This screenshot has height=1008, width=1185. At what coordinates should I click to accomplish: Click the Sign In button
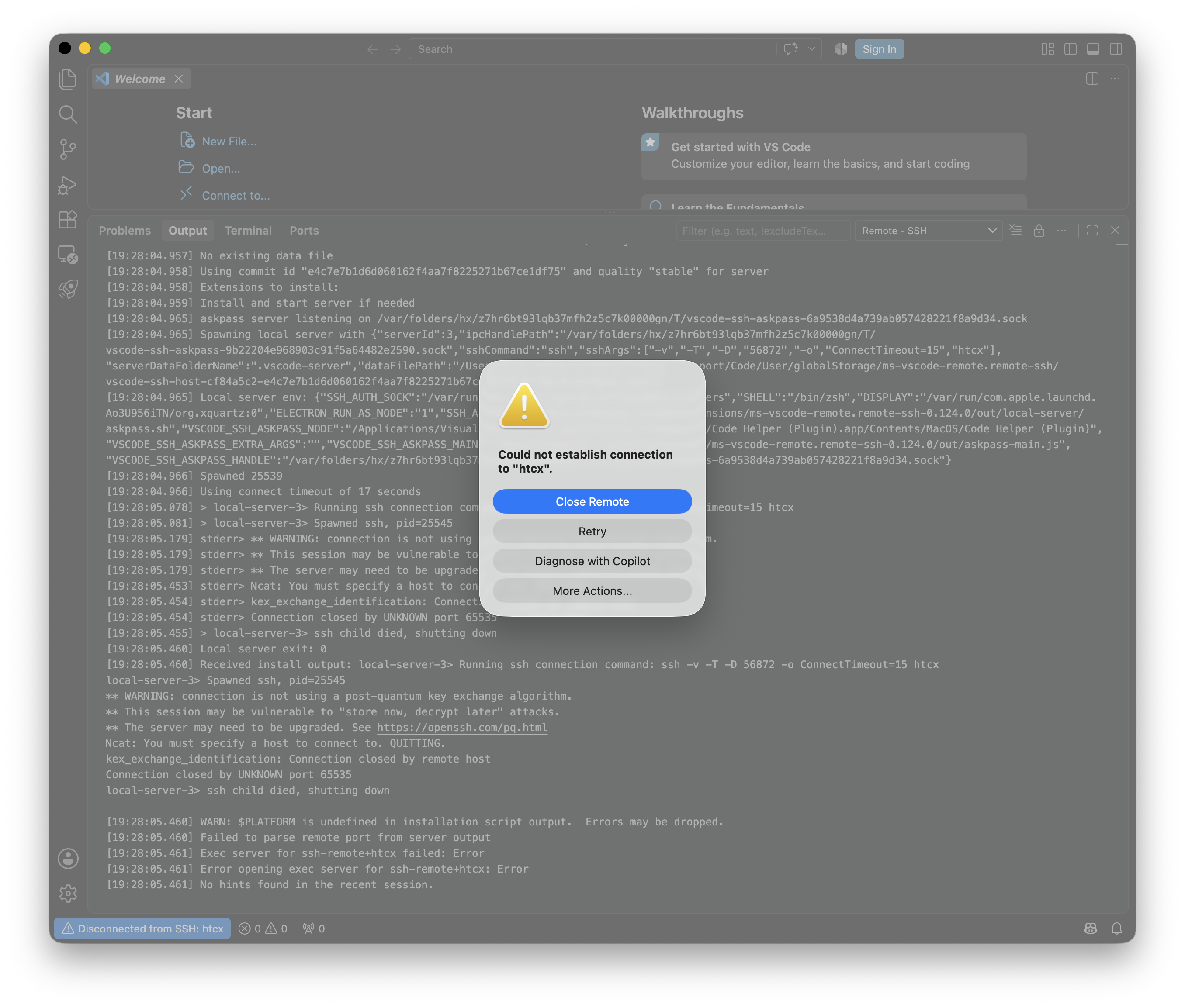[x=879, y=49]
